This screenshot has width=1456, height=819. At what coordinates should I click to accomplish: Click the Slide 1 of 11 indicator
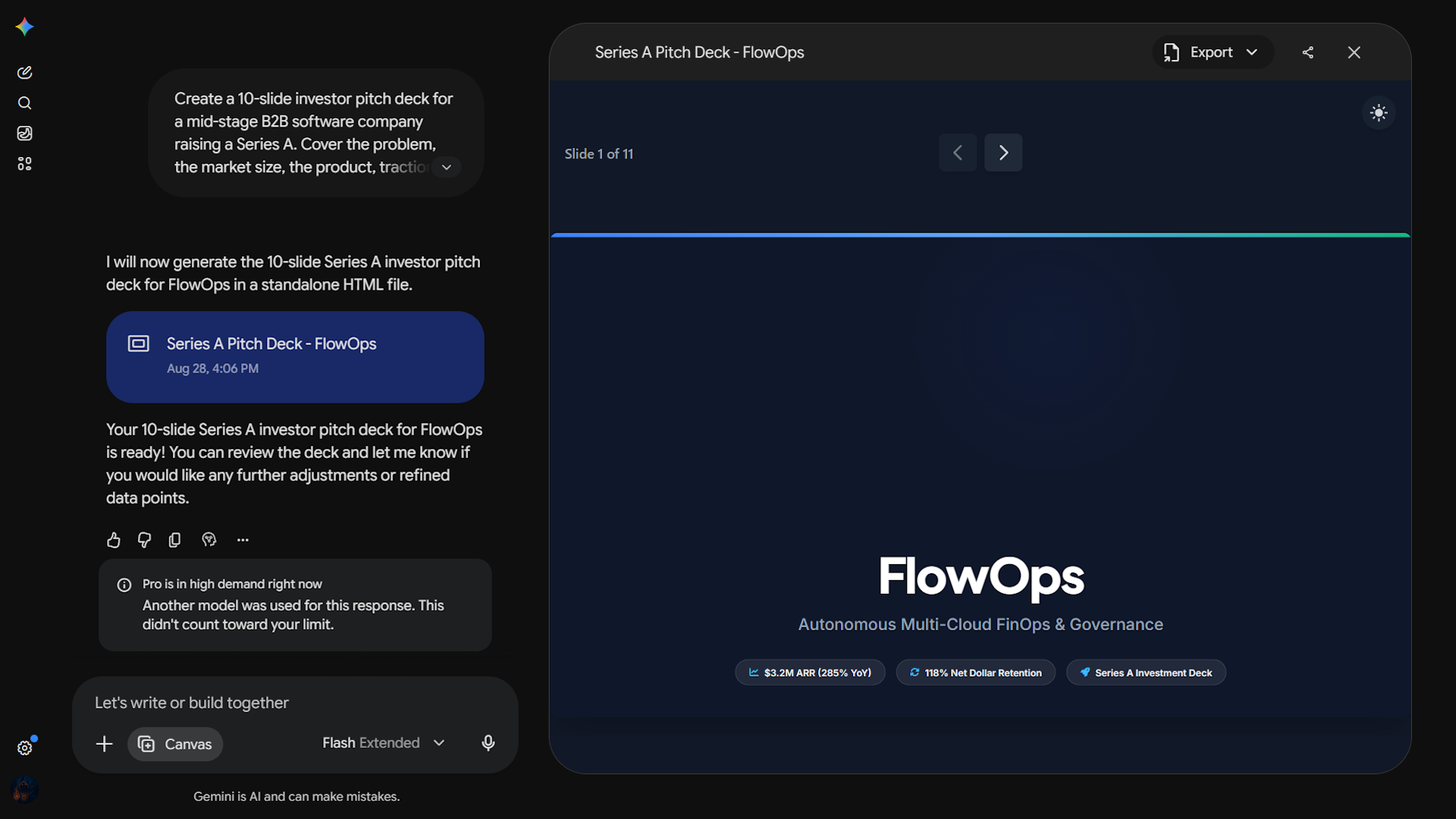[x=598, y=154]
